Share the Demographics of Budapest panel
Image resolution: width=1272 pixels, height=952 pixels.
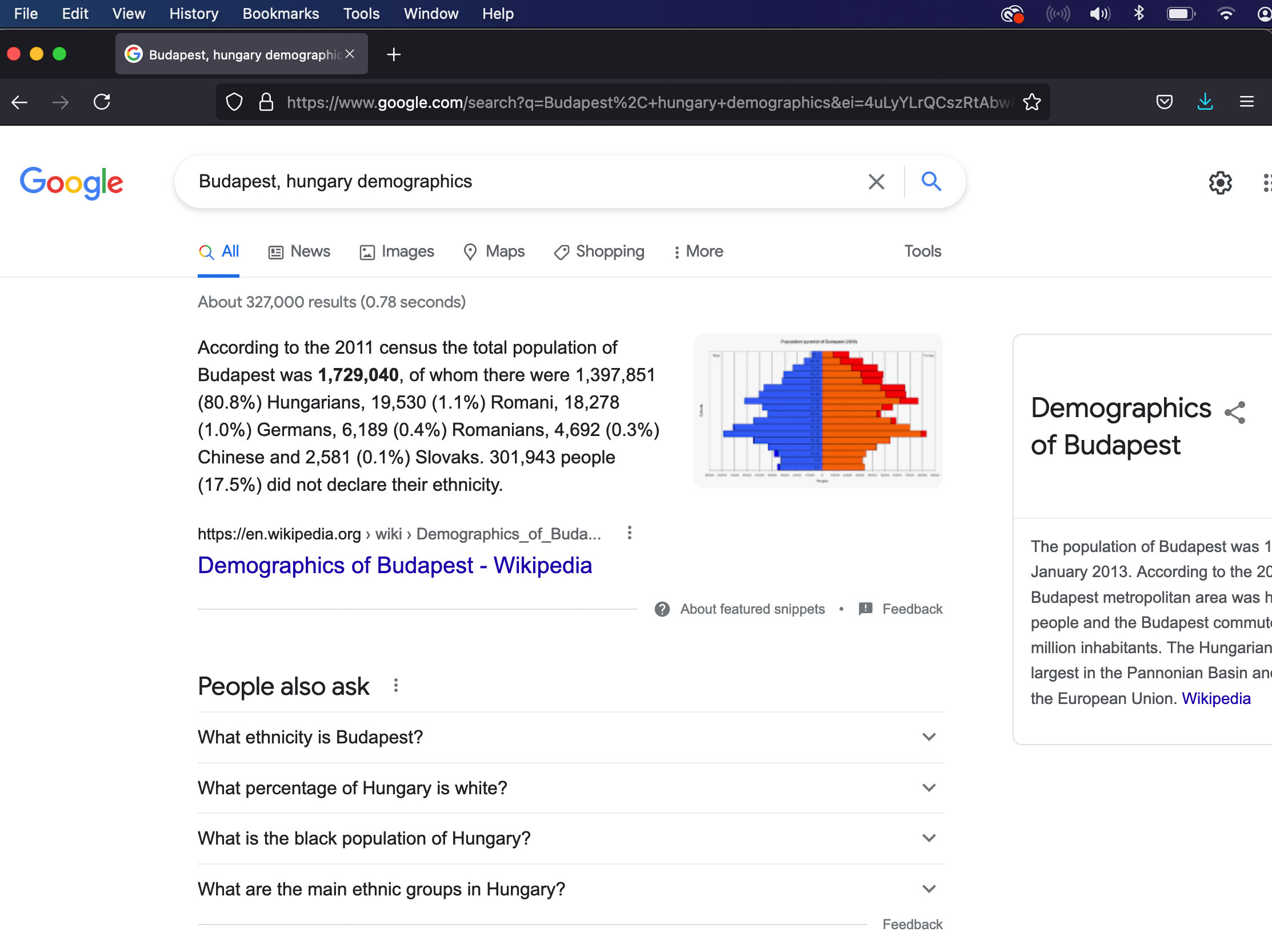click(1235, 412)
